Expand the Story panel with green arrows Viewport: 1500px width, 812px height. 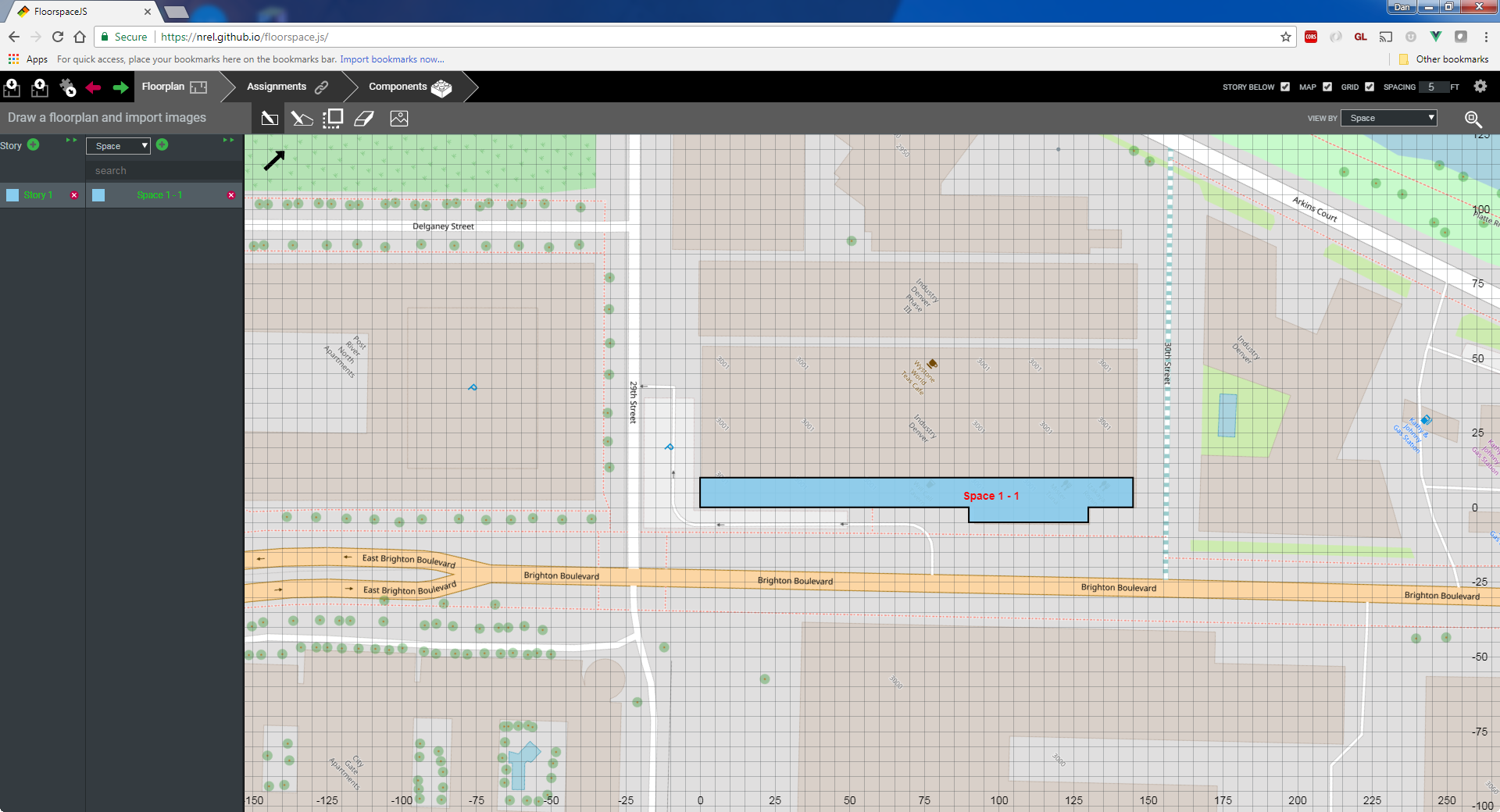tap(71, 141)
